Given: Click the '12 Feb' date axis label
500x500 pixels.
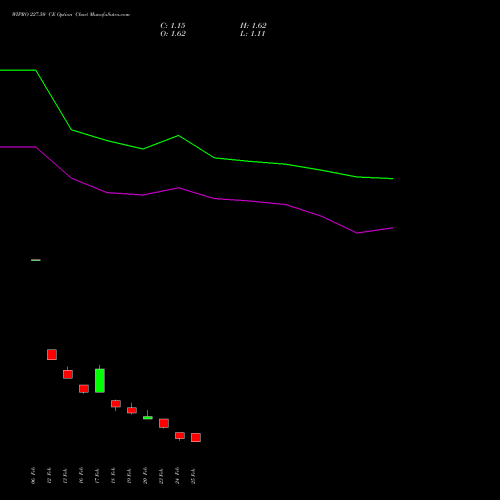Looking at the screenshot, I should pos(49,476).
